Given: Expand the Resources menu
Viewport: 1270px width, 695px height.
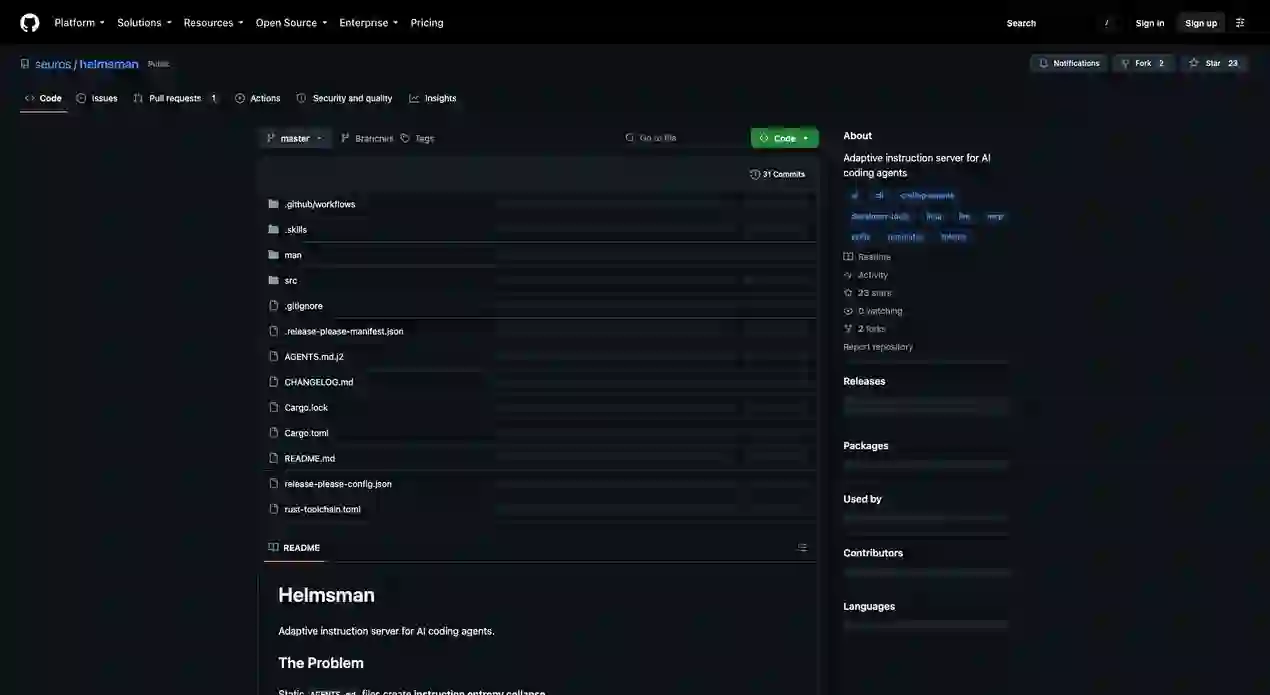Looking at the screenshot, I should click(213, 23).
